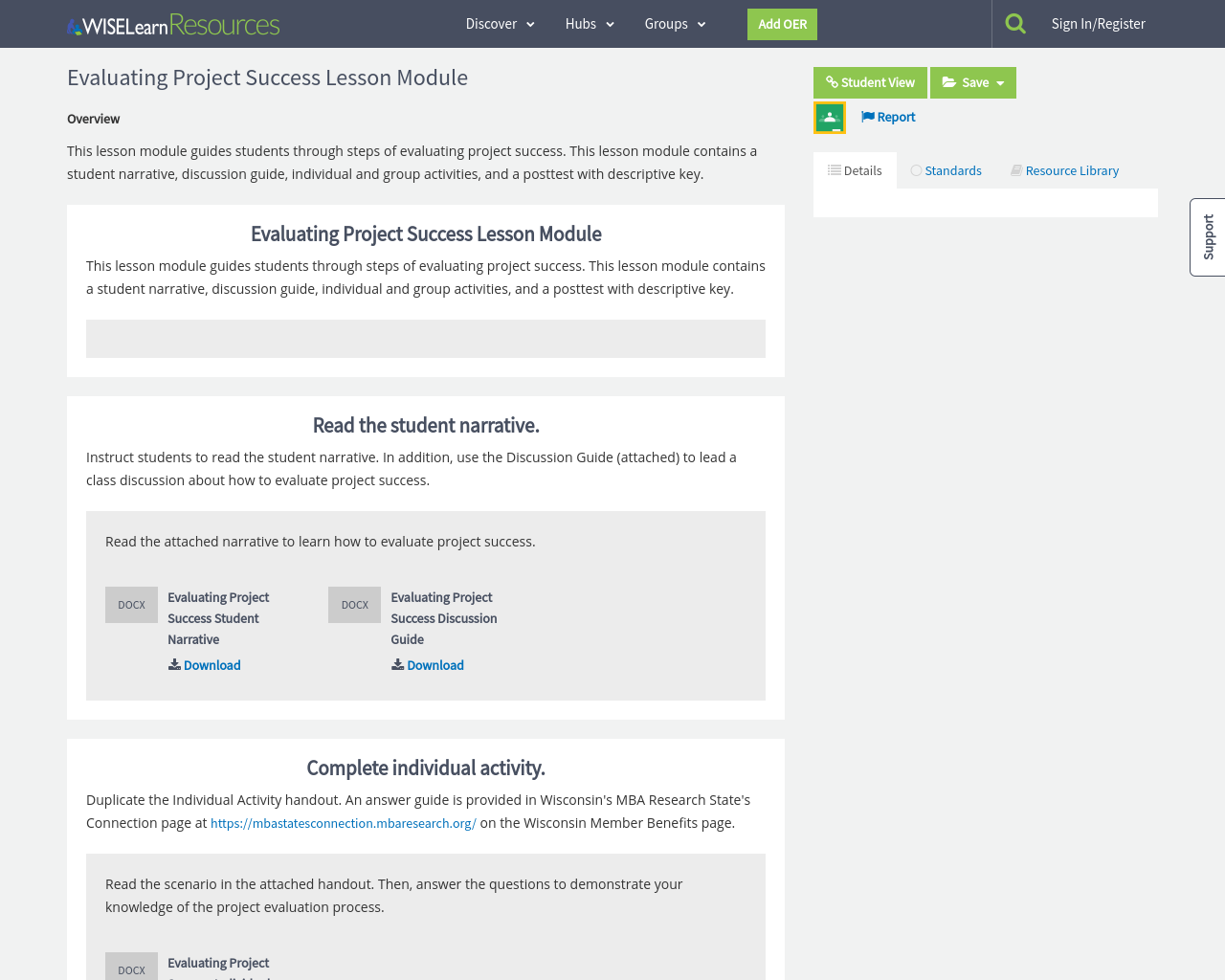Screen dimensions: 1225x980
Task: Click the Support side tab
Action: point(1207,235)
